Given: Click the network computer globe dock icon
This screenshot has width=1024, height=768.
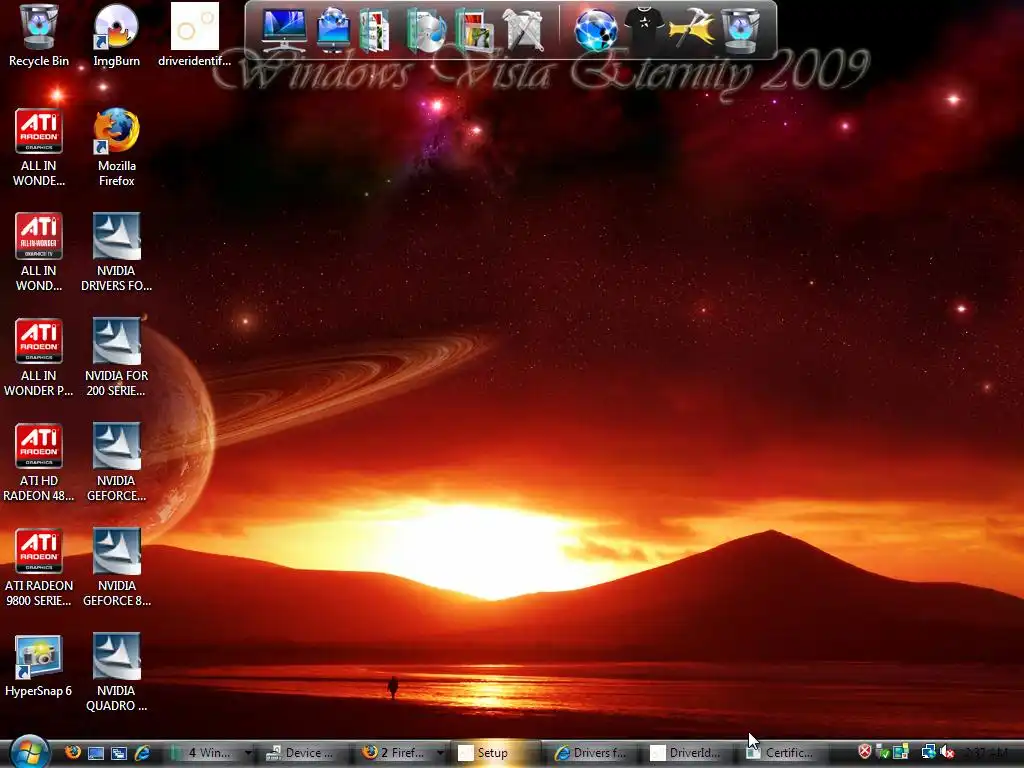Looking at the screenshot, I should (x=333, y=30).
